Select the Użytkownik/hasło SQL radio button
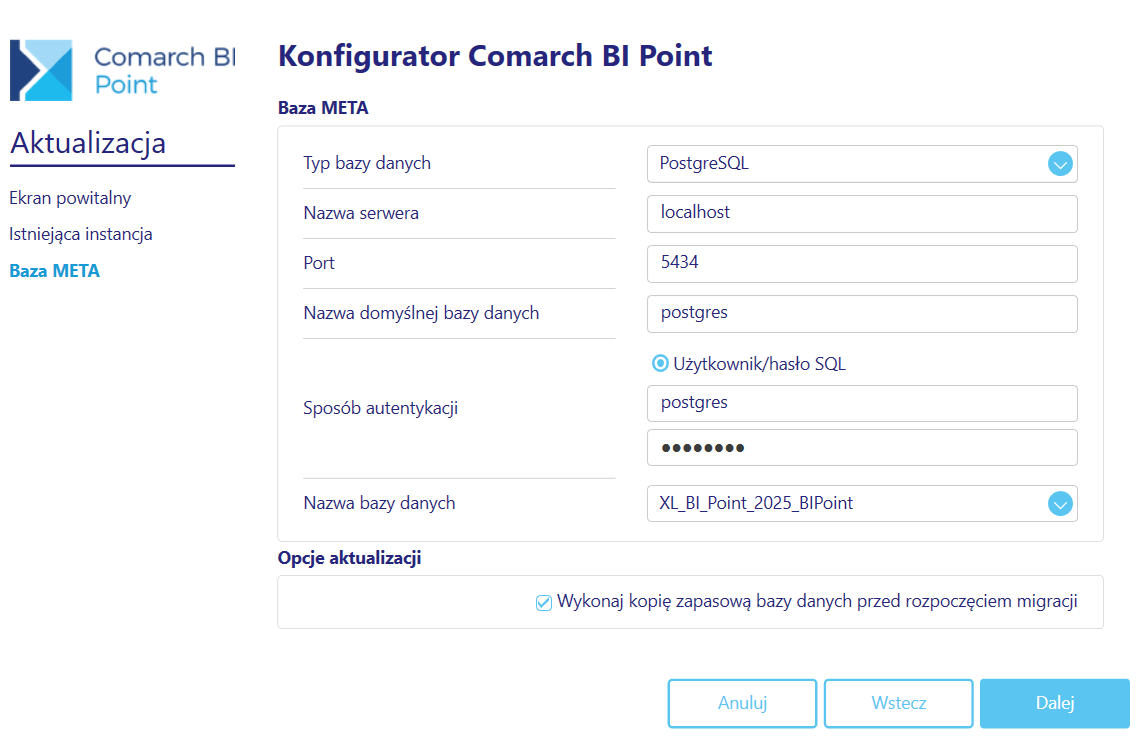Viewport: 1140px width, 741px height. (660, 364)
